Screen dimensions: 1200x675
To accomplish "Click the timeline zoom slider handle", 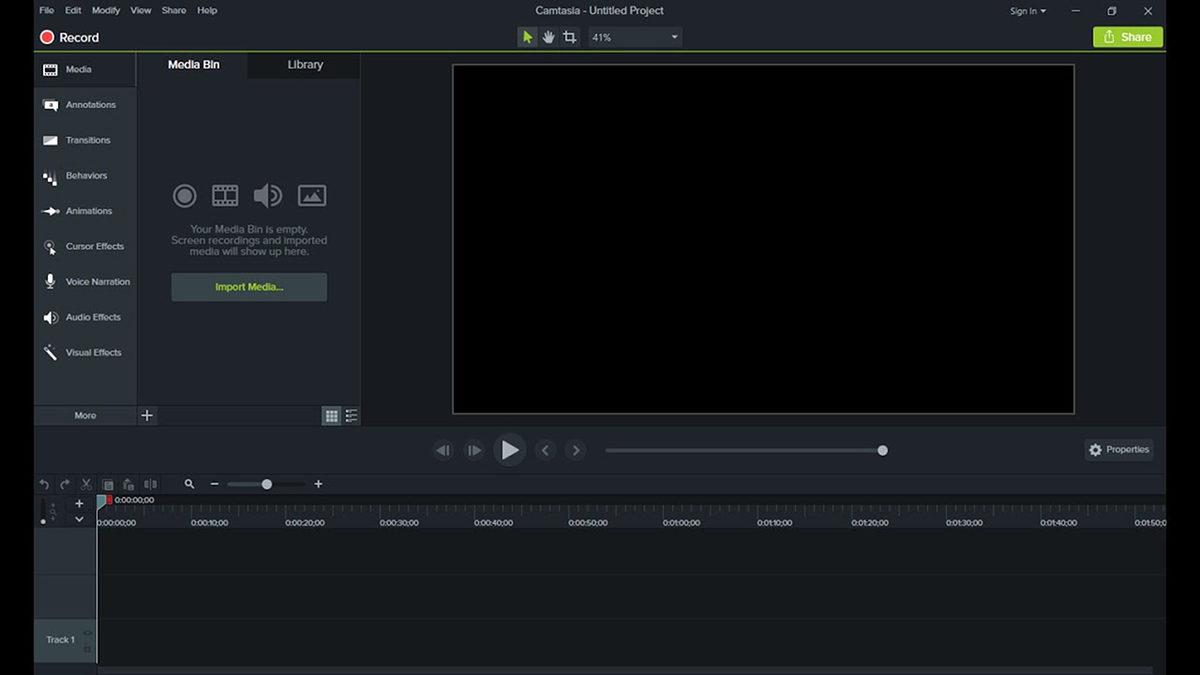I will [267, 484].
